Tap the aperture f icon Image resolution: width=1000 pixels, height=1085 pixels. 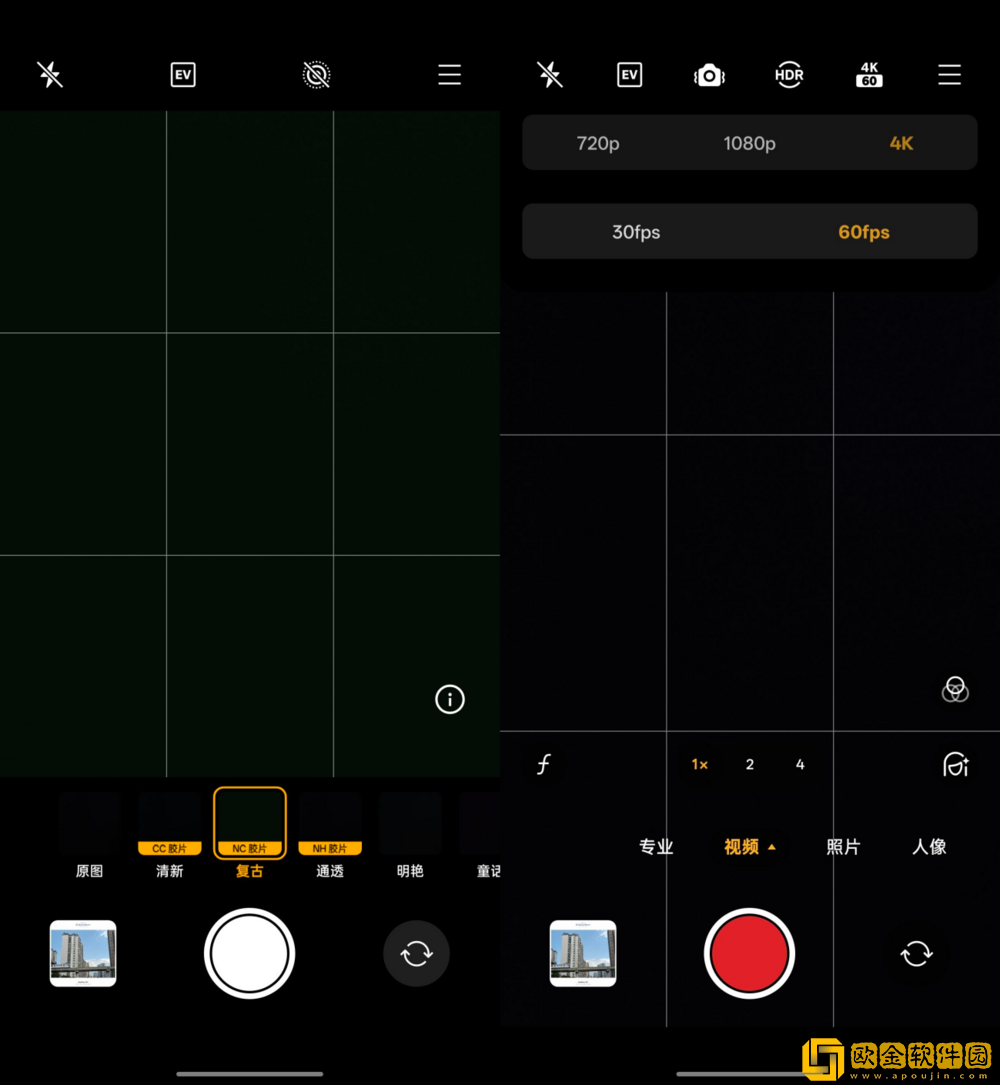tap(544, 765)
